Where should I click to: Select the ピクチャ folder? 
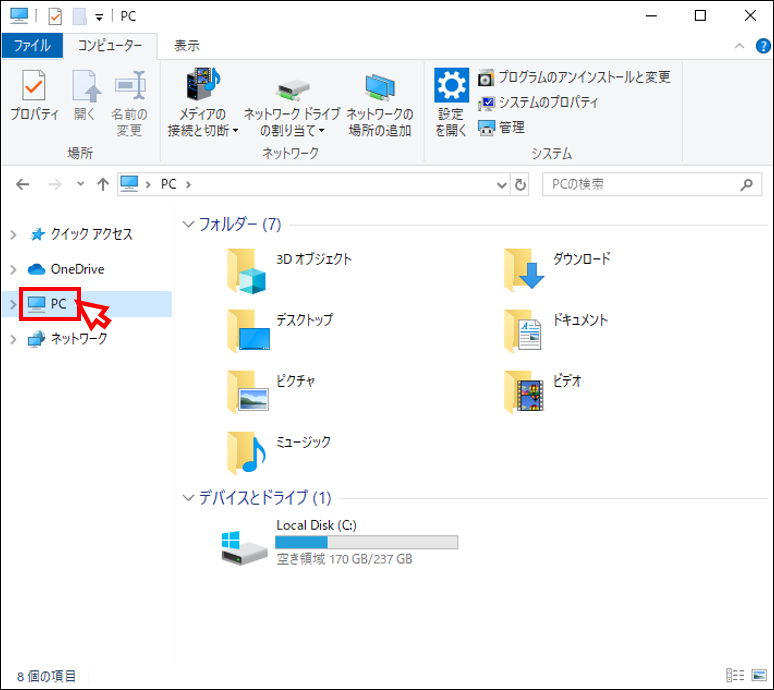pyautogui.click(x=271, y=392)
